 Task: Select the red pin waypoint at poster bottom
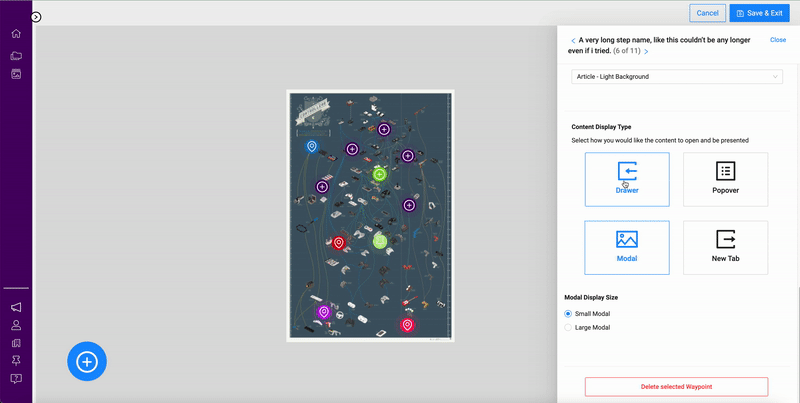pyautogui.click(x=407, y=325)
